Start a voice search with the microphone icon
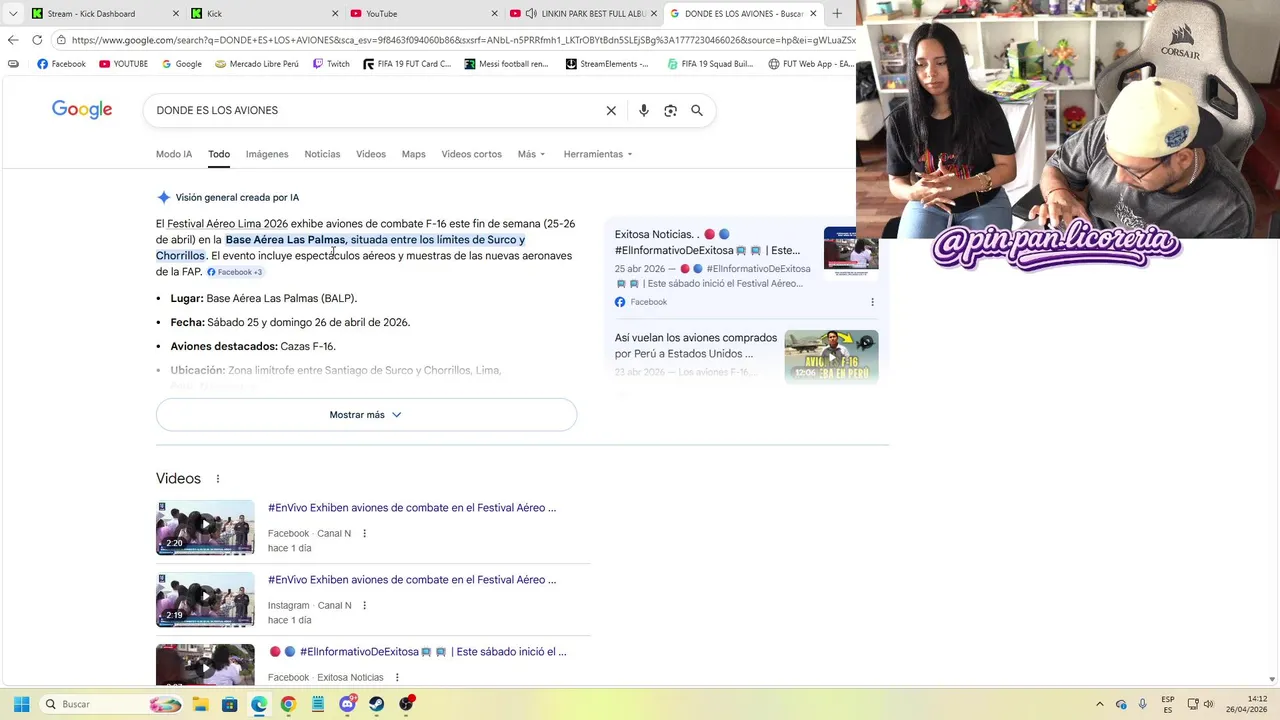This screenshot has height=720, width=1280. [x=643, y=110]
